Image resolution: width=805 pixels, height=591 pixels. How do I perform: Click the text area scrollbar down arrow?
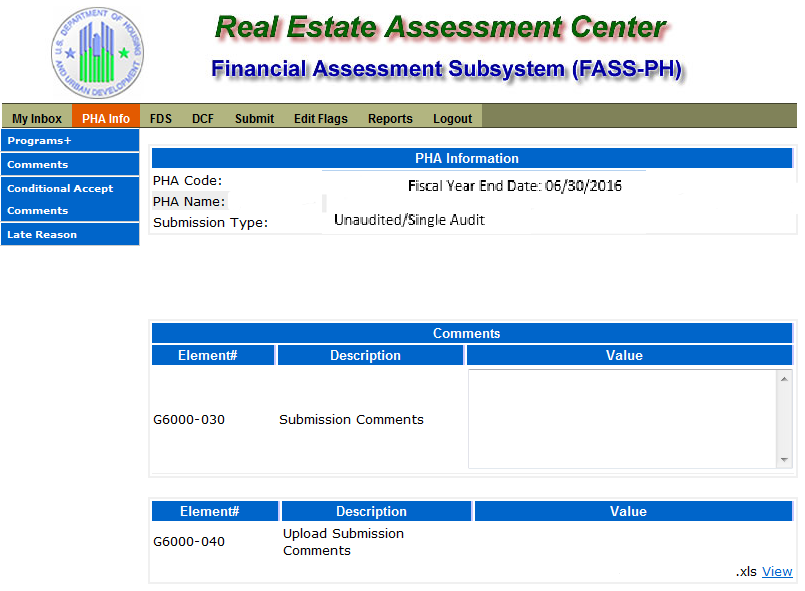coord(784,460)
